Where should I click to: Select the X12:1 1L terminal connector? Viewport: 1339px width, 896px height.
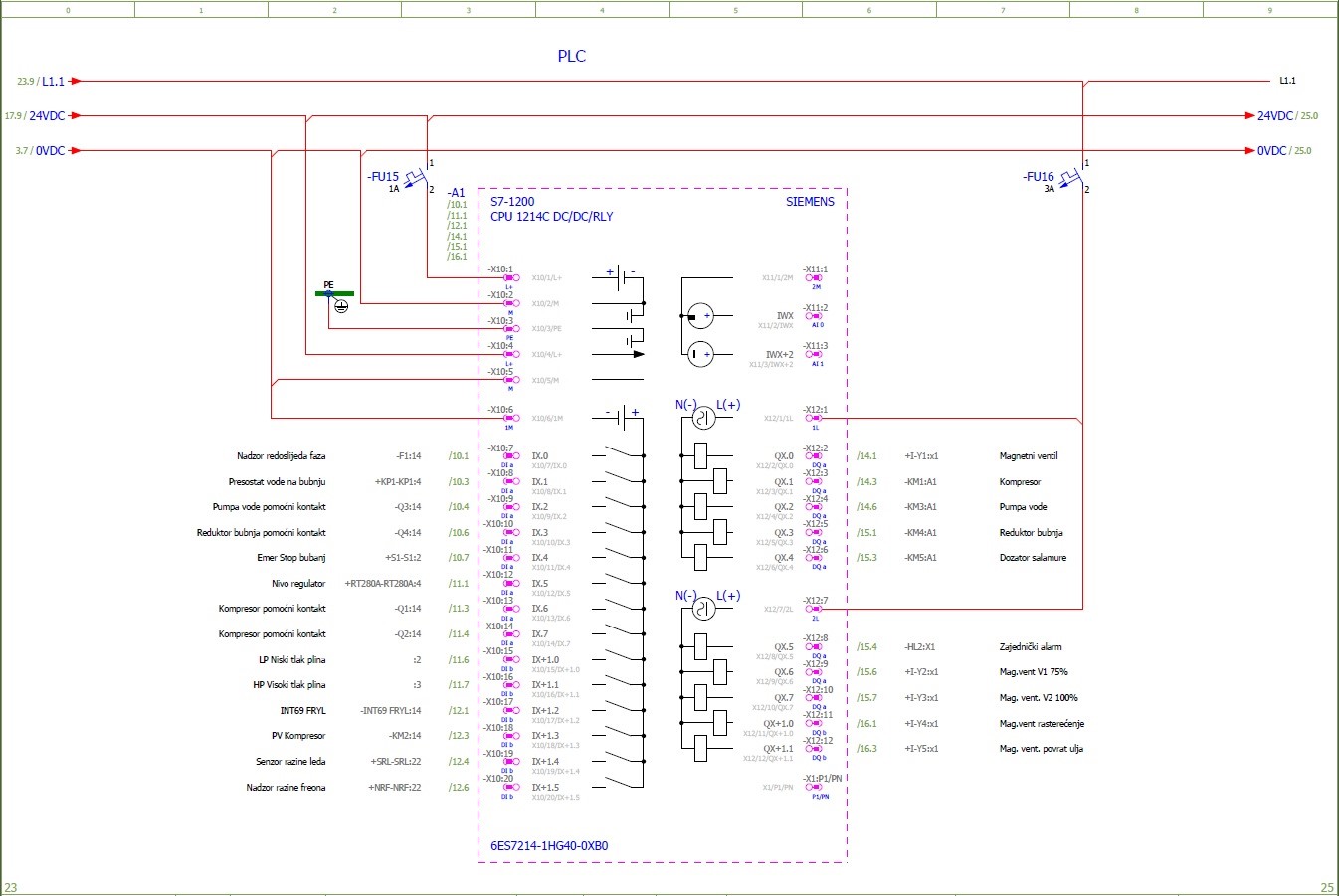[814, 419]
